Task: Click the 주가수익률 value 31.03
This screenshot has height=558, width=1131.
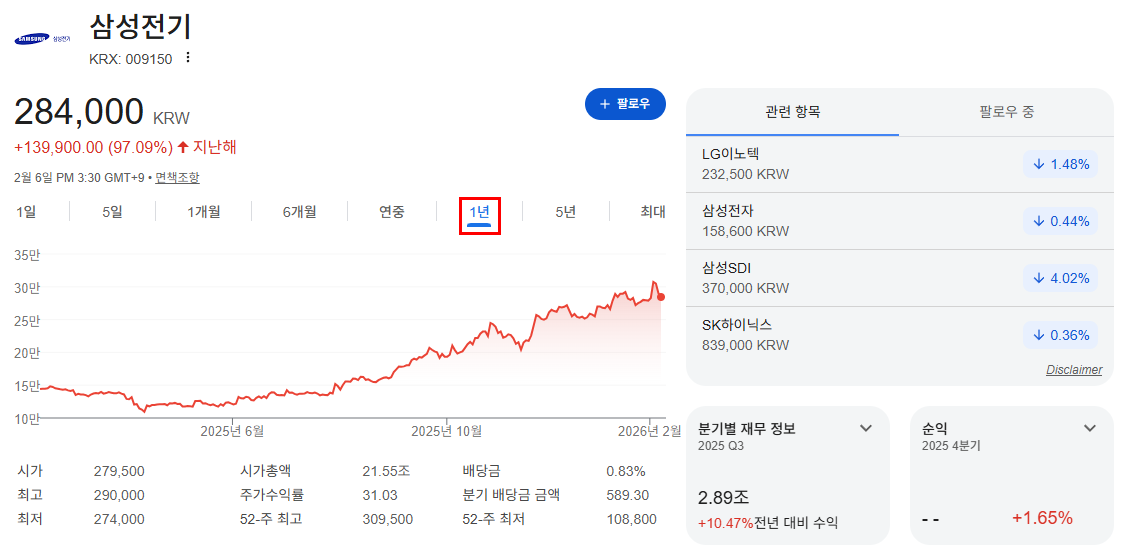Action: coord(379,495)
